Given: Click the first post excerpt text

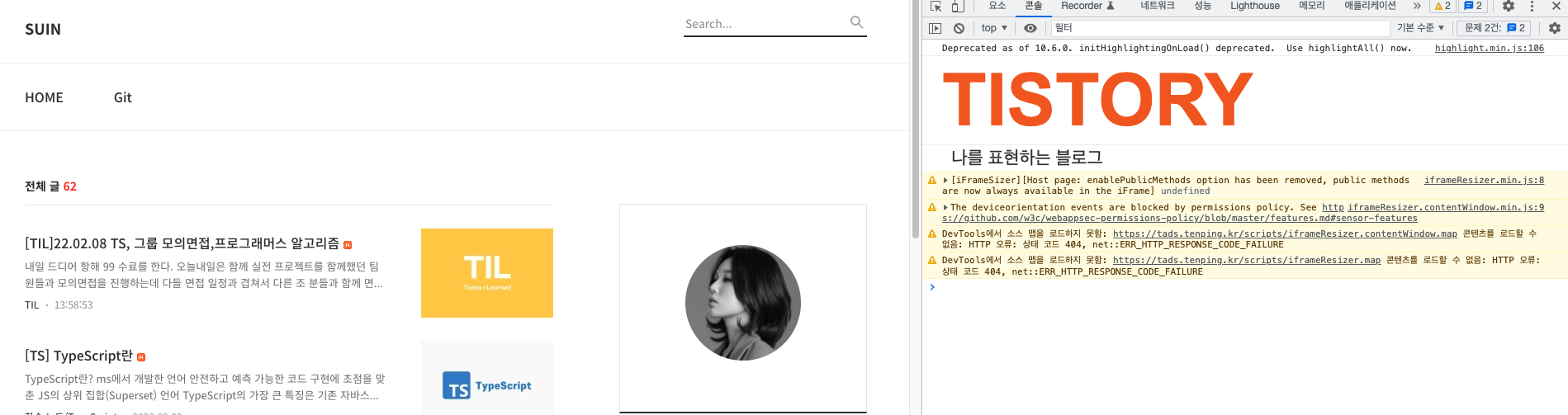Looking at the screenshot, I should tap(204, 275).
